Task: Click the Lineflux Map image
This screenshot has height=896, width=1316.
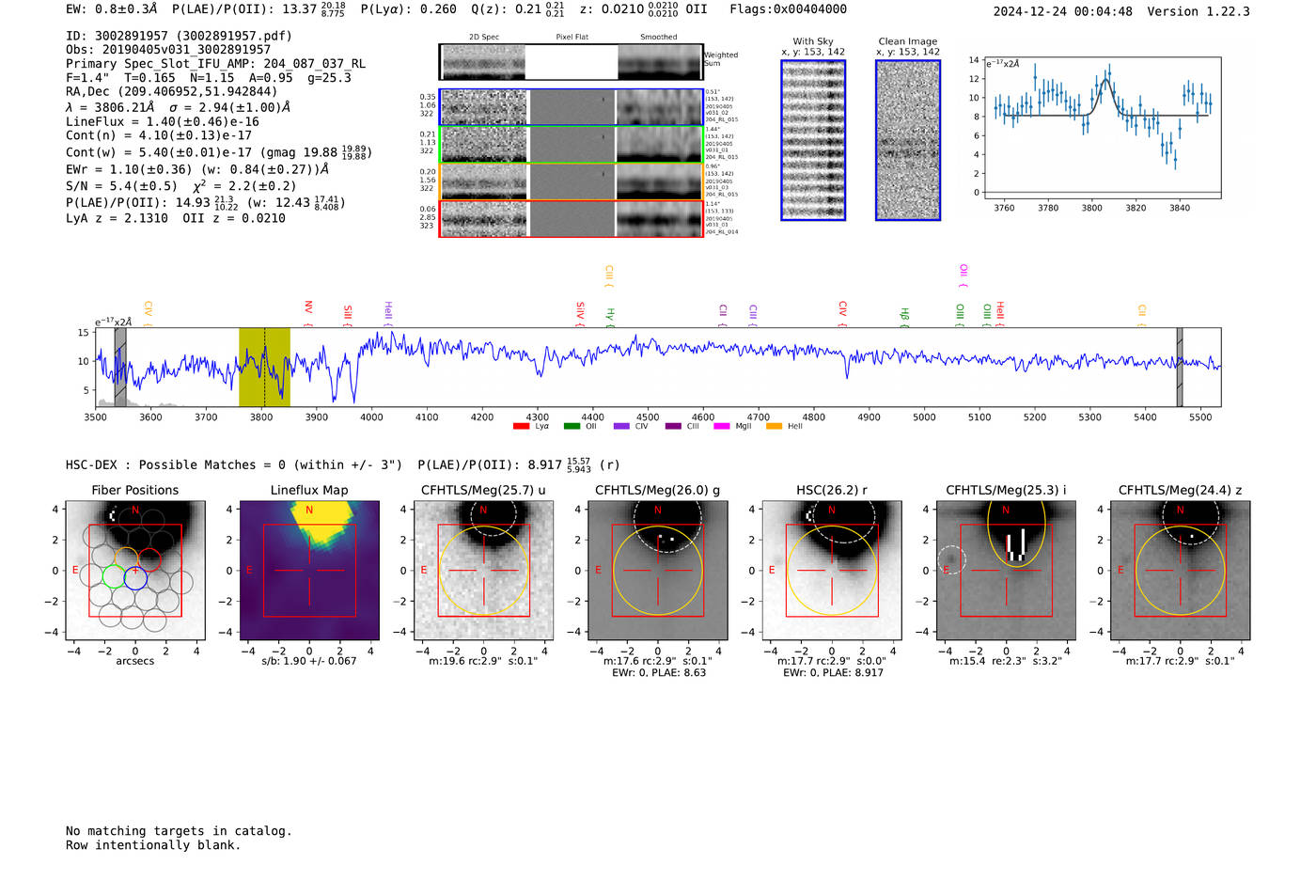Action: point(309,571)
